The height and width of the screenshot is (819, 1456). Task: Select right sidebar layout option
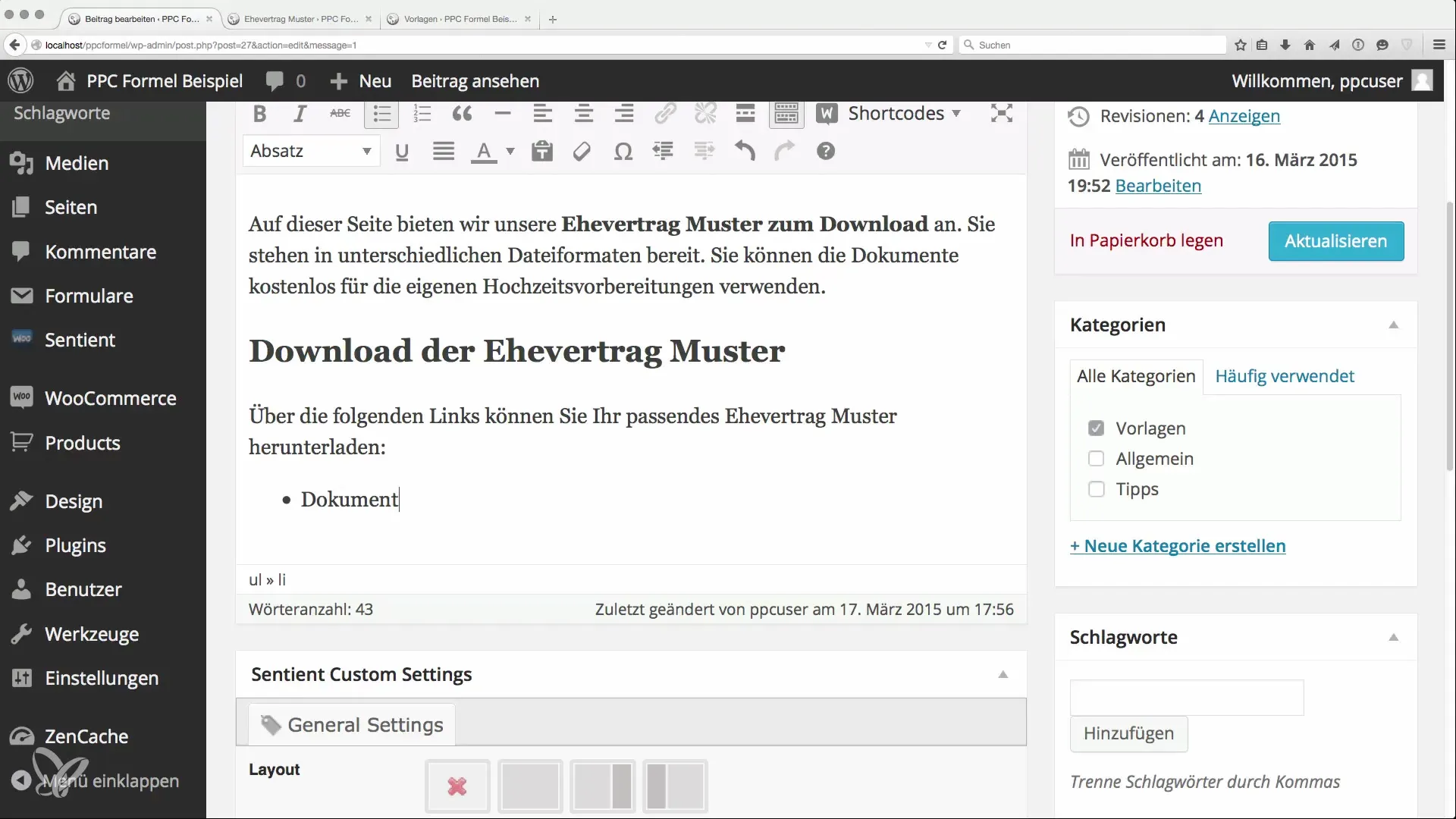(x=603, y=786)
